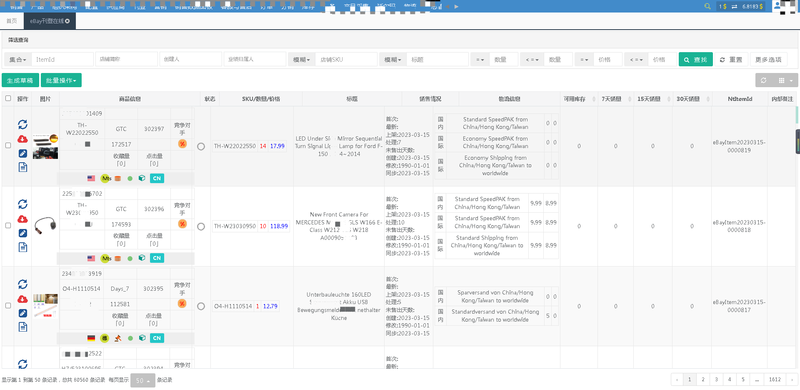The image size is (800, 390).
Task: Click auction hammer icon in O4-H1110514 row
Action: (x=118, y=338)
